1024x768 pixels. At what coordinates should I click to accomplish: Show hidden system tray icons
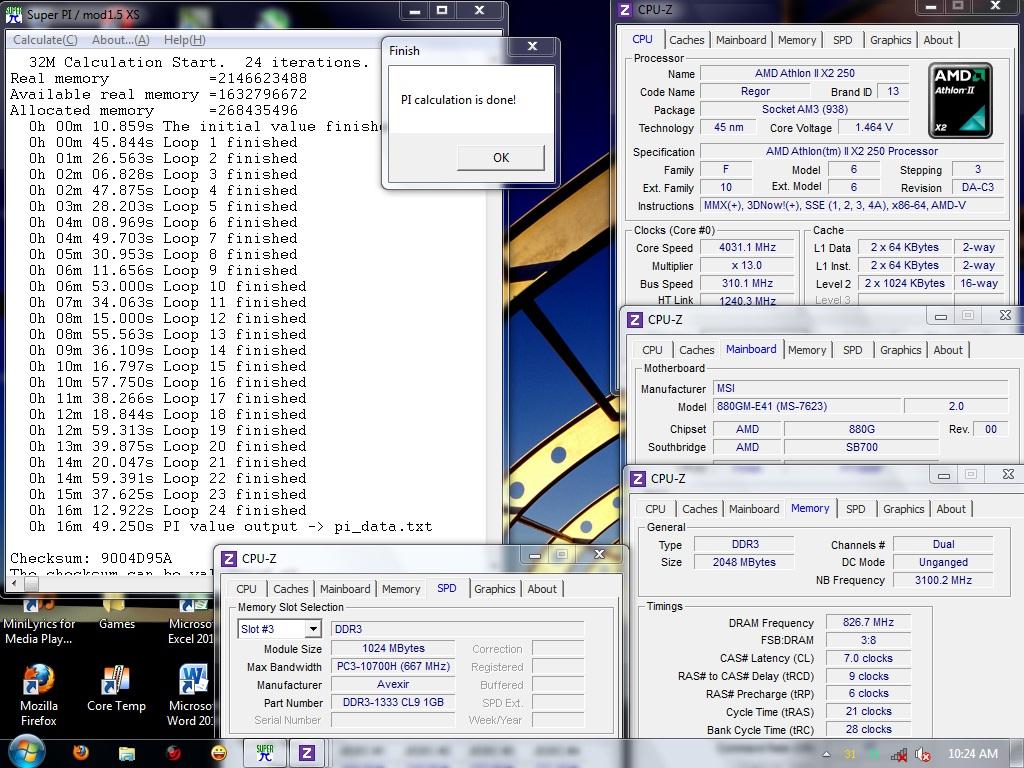(x=826, y=754)
